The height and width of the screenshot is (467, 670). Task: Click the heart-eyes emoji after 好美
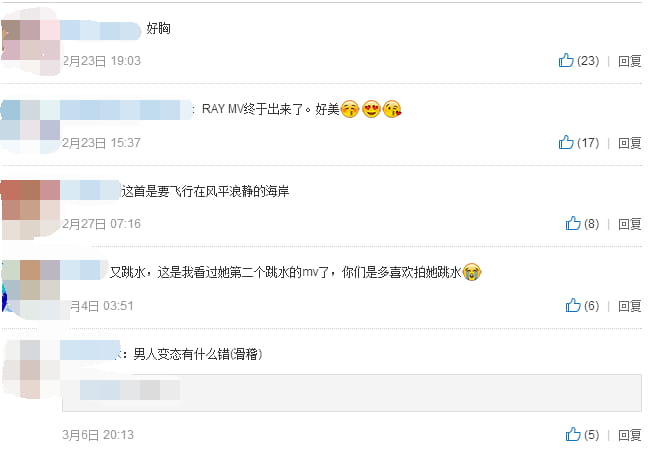(371, 109)
